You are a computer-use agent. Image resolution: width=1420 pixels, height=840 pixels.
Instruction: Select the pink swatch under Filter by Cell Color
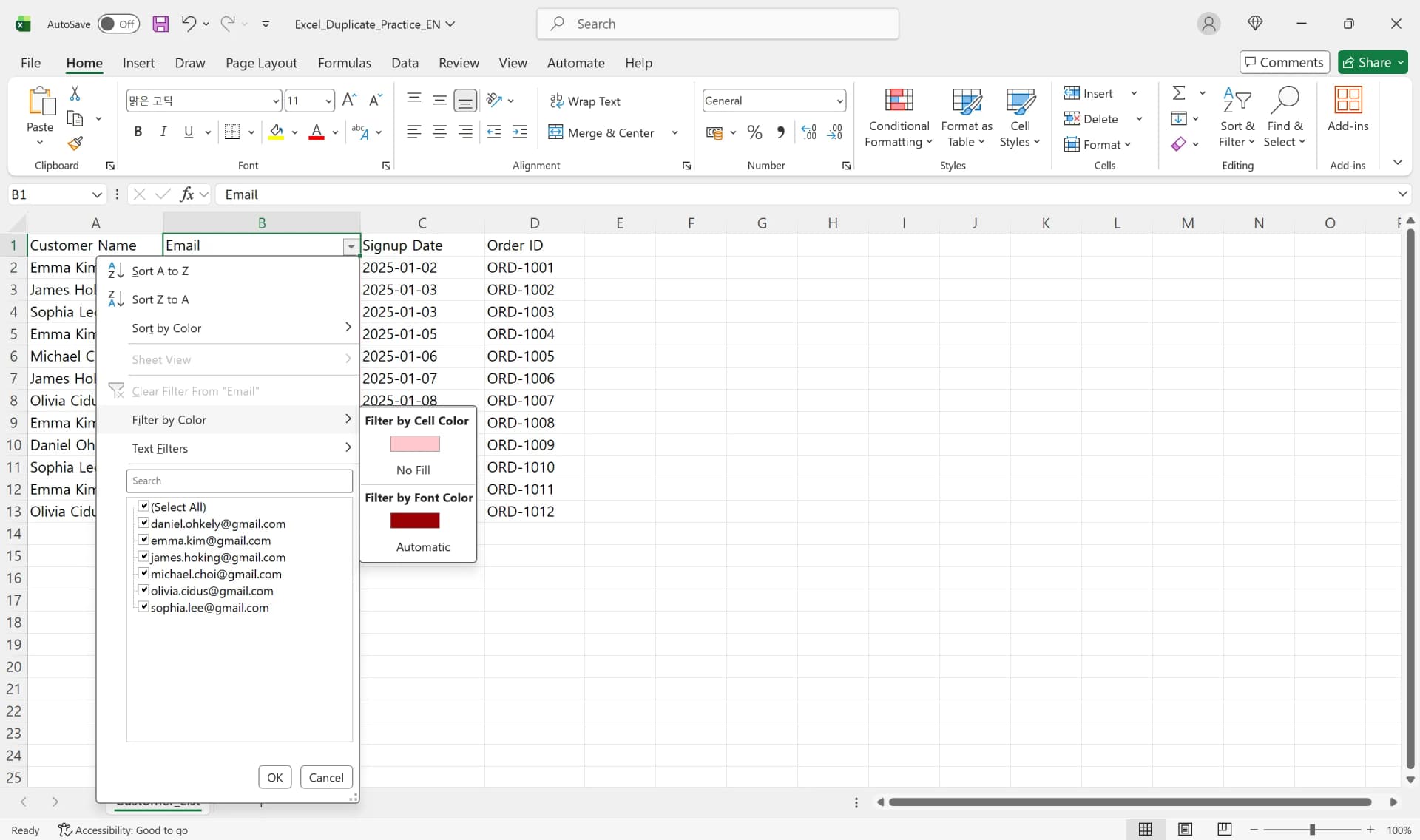click(414, 444)
